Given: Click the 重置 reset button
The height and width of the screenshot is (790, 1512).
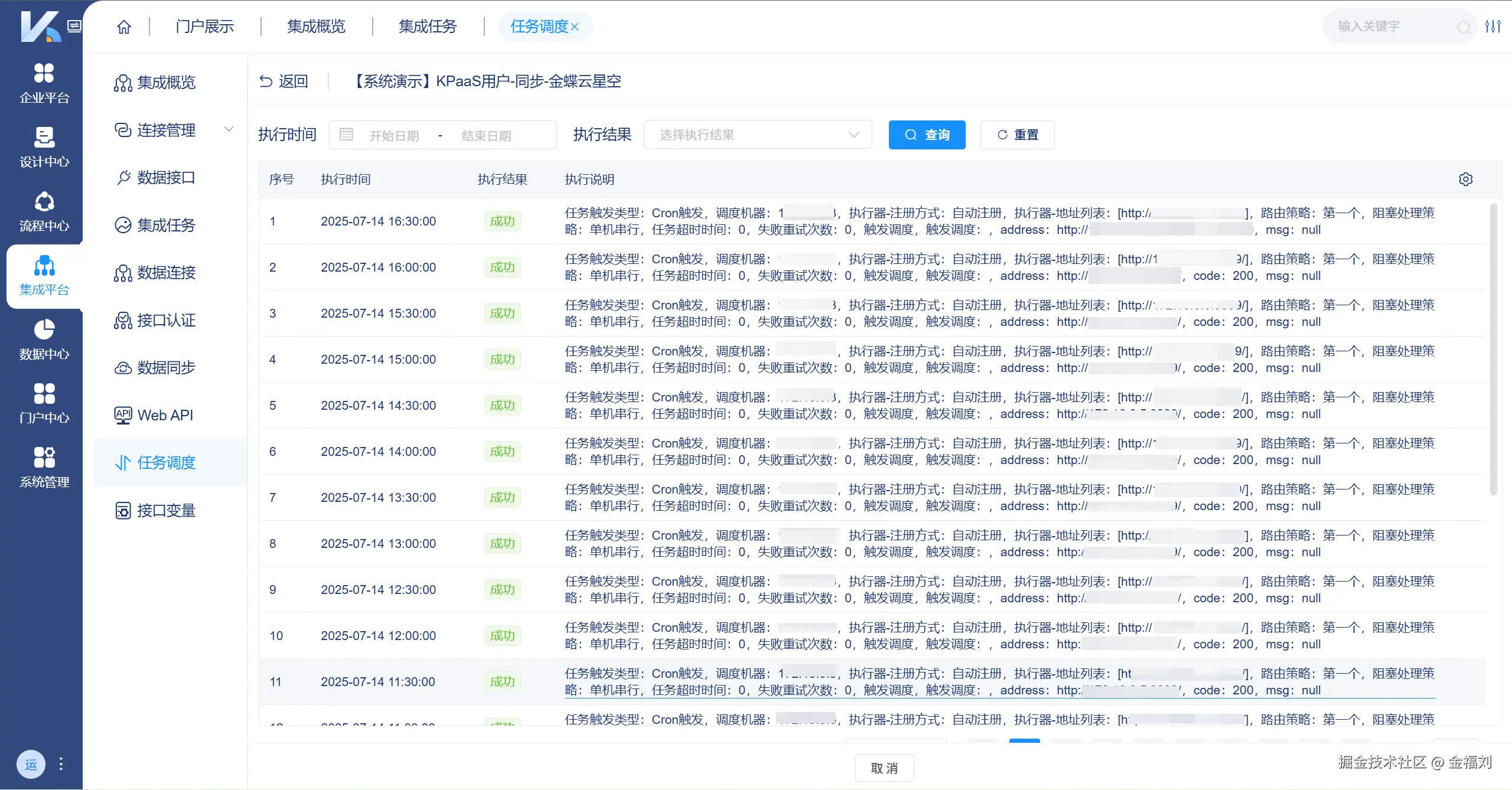Looking at the screenshot, I should [x=1017, y=135].
